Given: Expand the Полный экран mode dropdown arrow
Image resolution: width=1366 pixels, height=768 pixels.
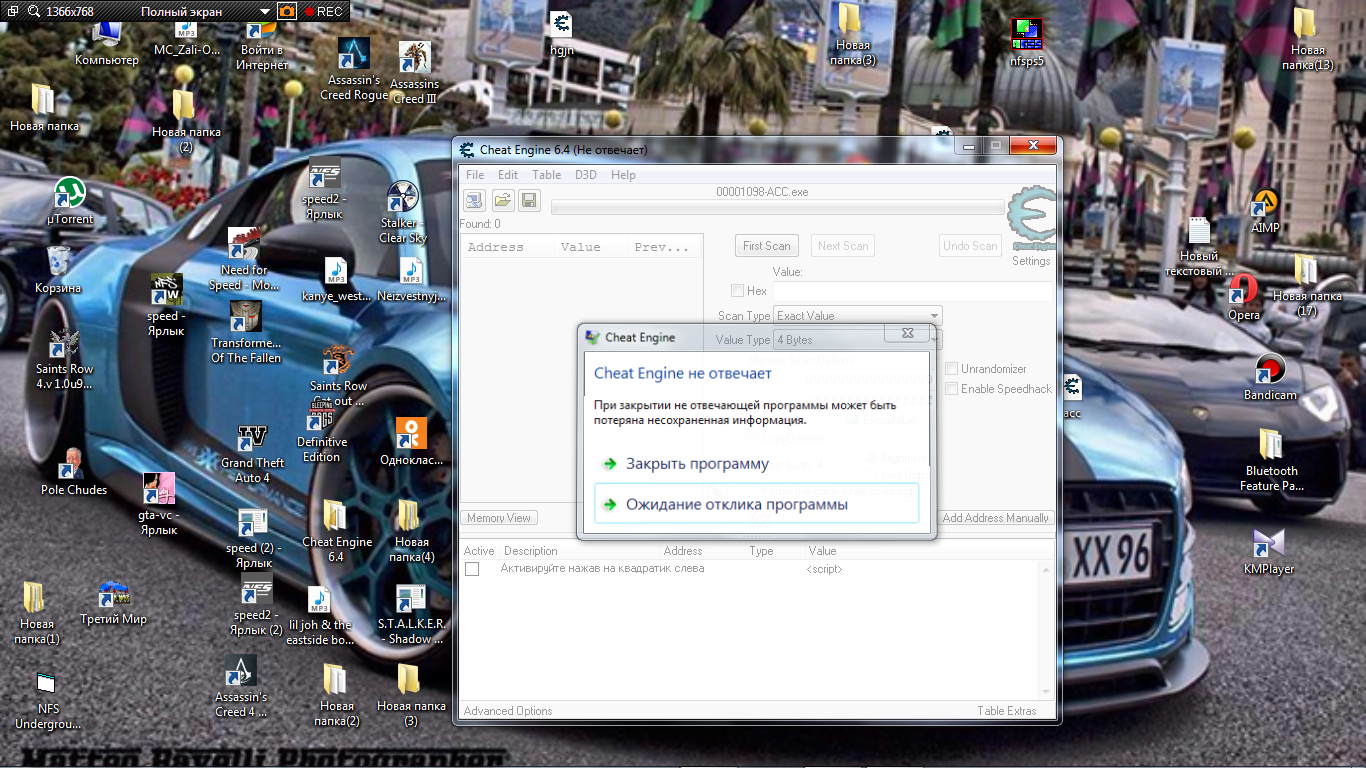Looking at the screenshot, I should point(264,12).
